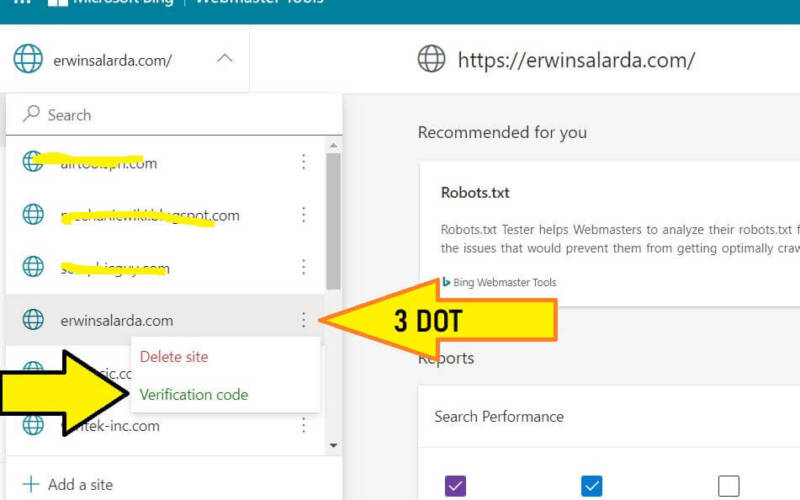Choose Verification code from the context menu
Viewport: 800px width, 500px height.
tap(194, 394)
